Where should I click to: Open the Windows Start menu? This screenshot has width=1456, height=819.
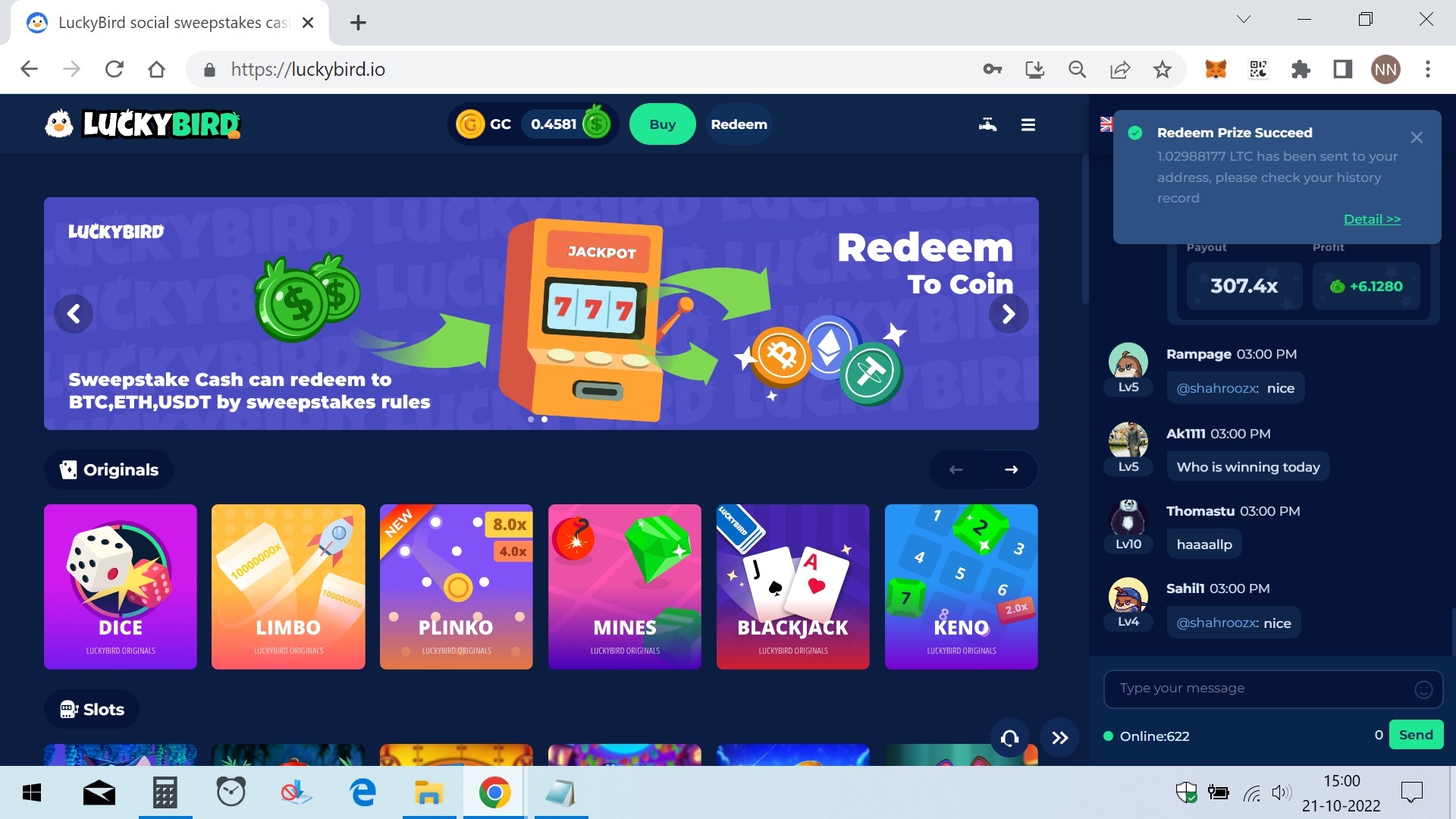tap(32, 793)
